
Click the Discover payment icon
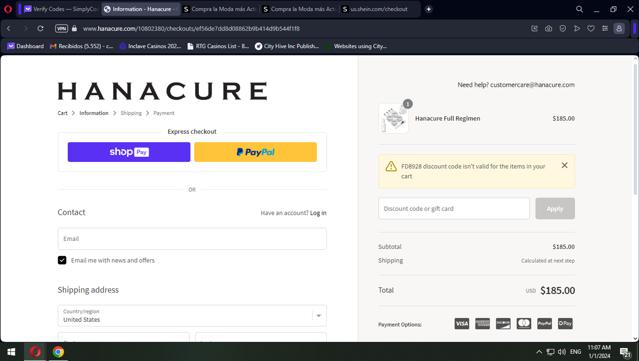click(x=503, y=324)
